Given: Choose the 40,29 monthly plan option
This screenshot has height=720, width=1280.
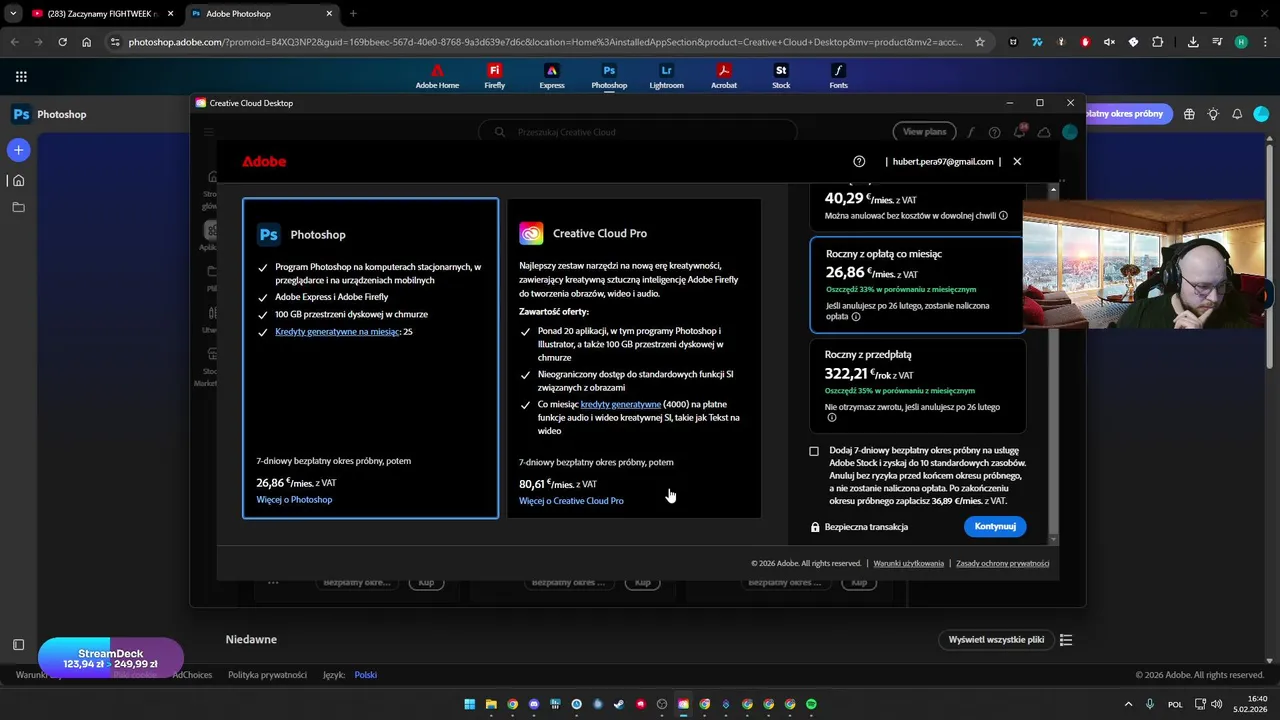Looking at the screenshot, I should 917,207.
